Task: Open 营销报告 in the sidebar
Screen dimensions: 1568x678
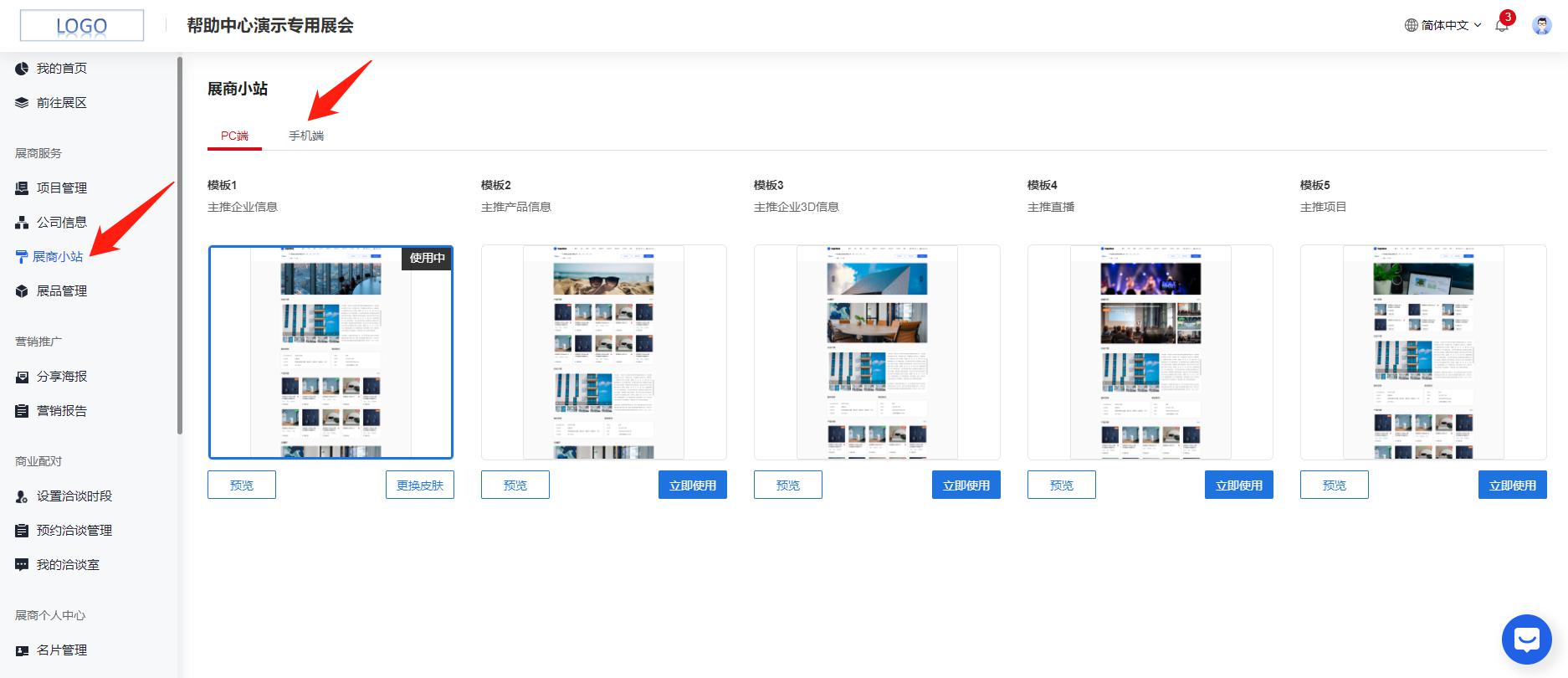Action: [61, 411]
